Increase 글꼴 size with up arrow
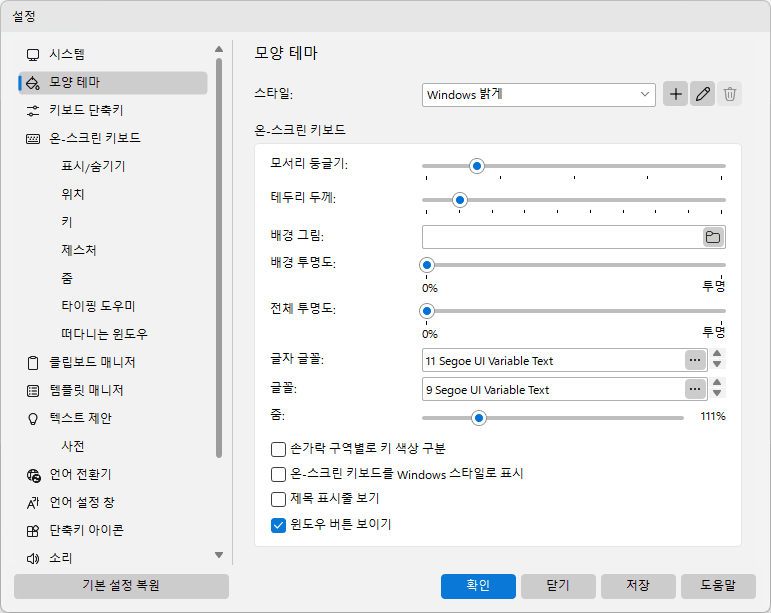This screenshot has height=613, width=771. point(717,382)
